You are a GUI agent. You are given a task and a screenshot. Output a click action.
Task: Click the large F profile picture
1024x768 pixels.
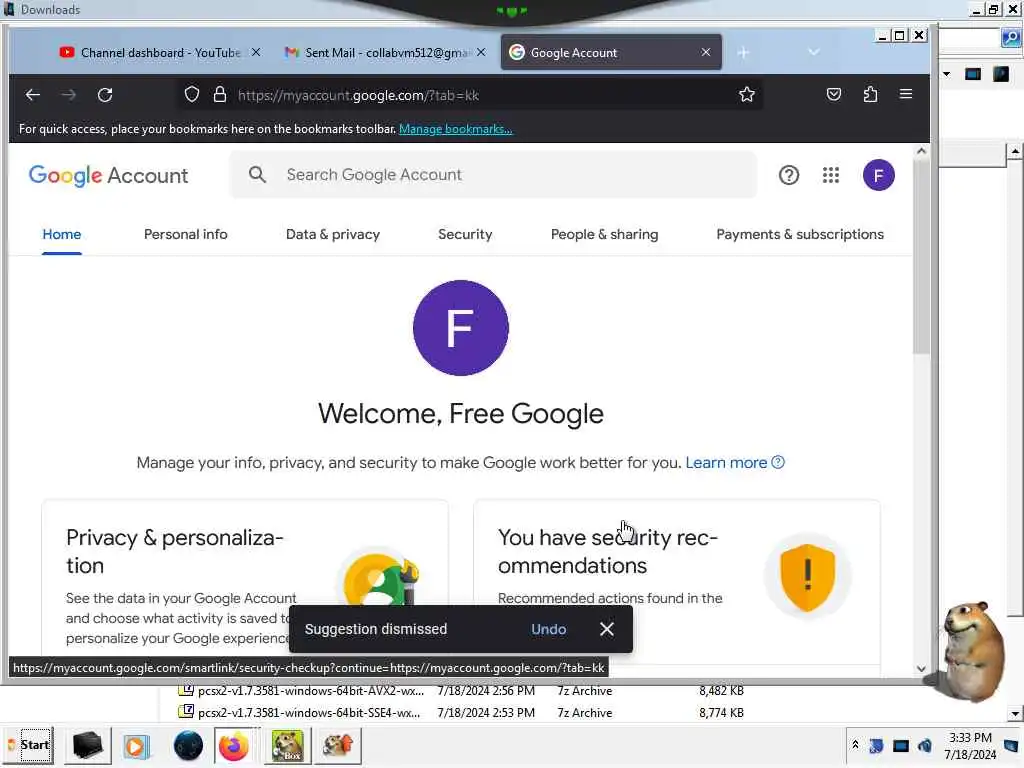pos(460,328)
